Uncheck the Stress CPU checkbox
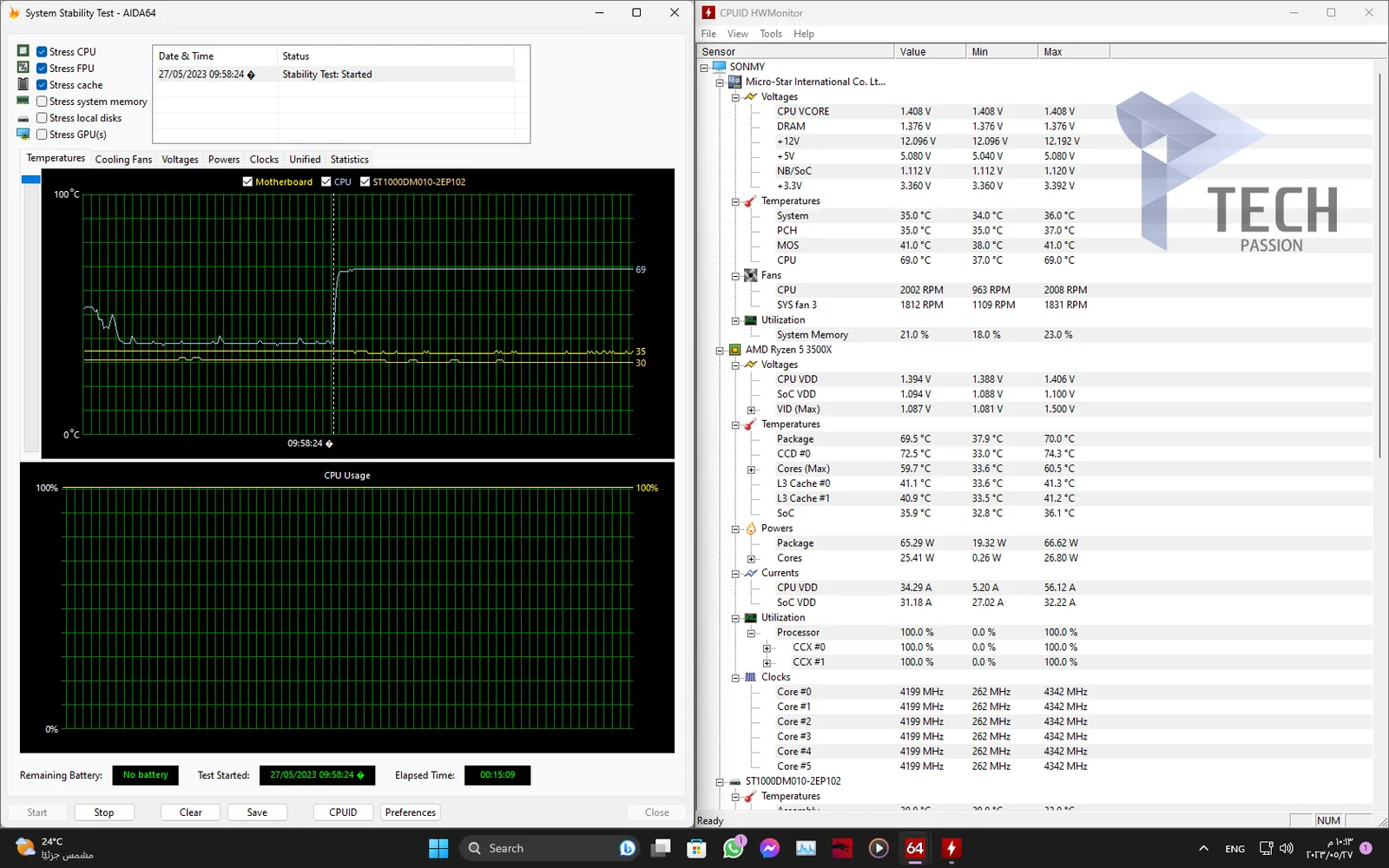The width and height of the screenshot is (1389, 868). (42, 52)
